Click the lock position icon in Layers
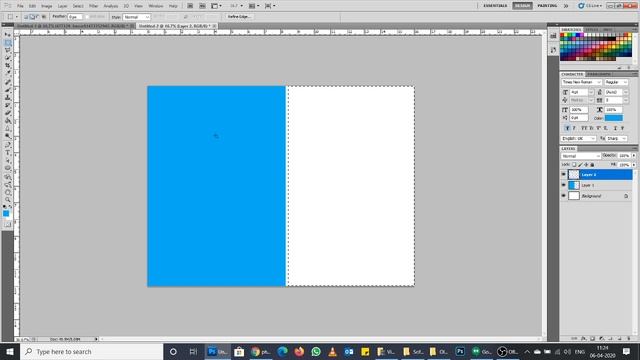640x360 pixels. click(x=586, y=164)
